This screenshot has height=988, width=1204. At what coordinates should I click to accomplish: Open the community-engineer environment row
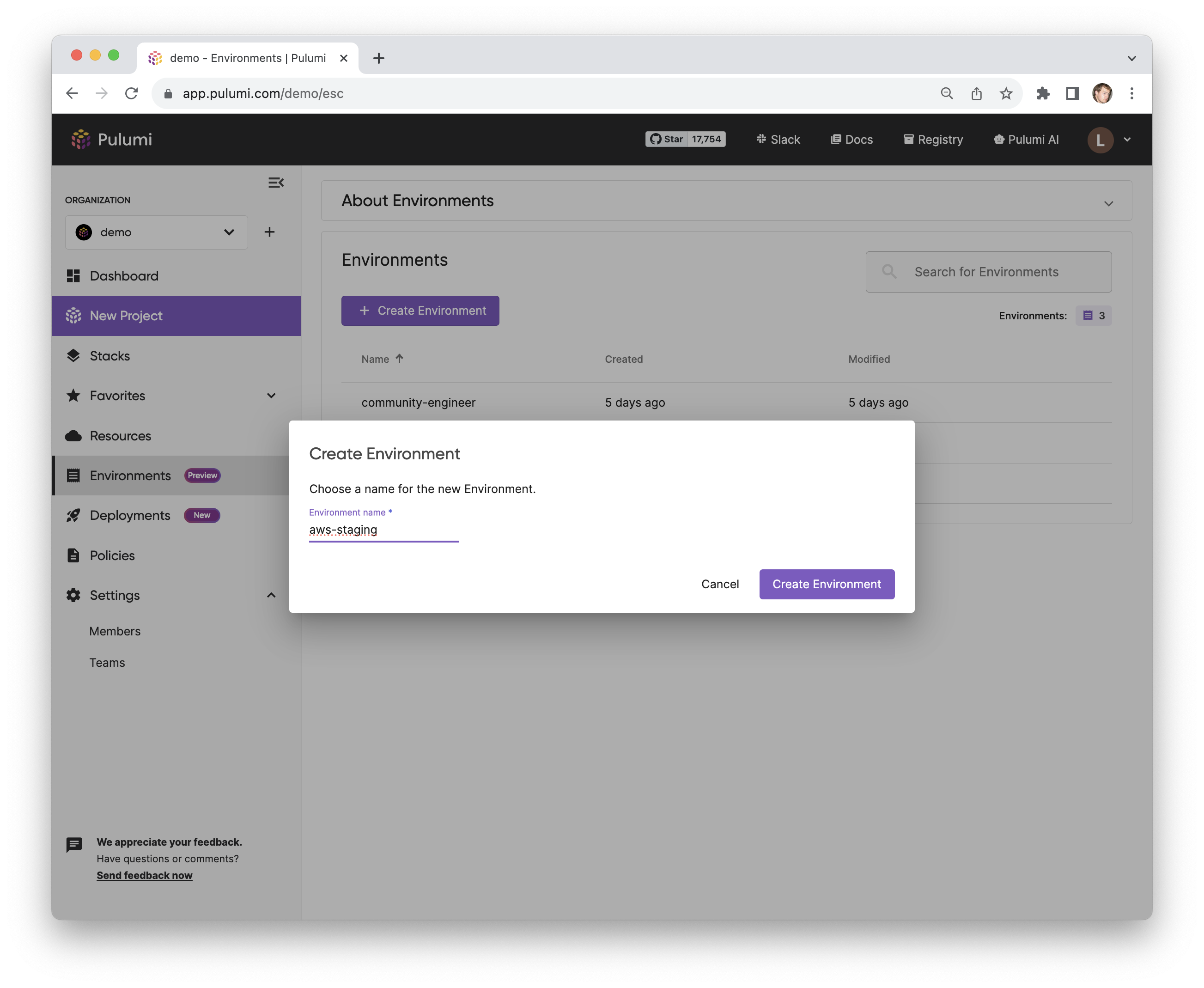[x=727, y=403]
